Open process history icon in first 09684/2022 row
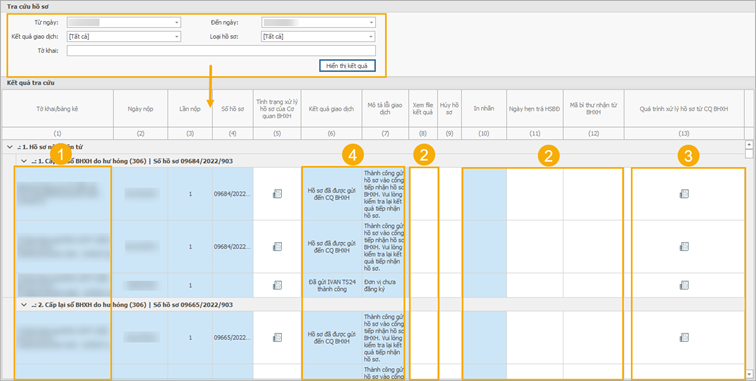 point(684,194)
